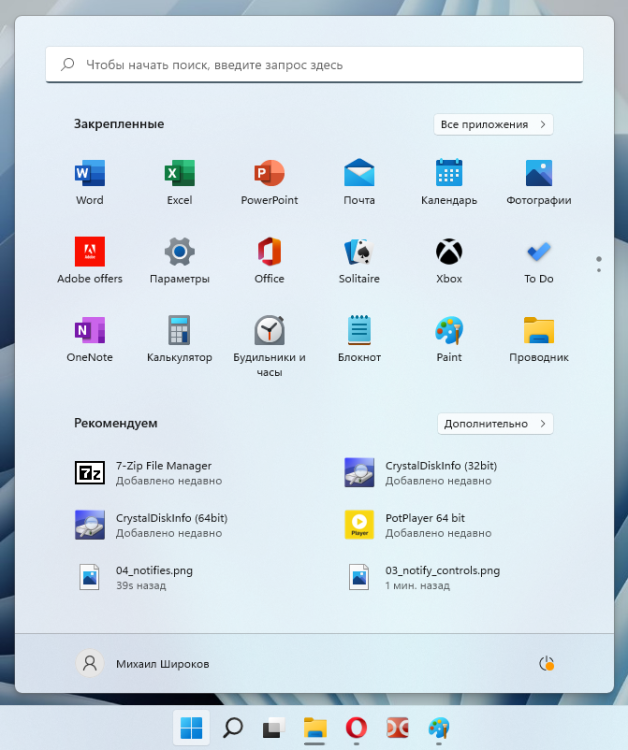
Task: Switch to Paint on taskbar
Action: click(439, 728)
